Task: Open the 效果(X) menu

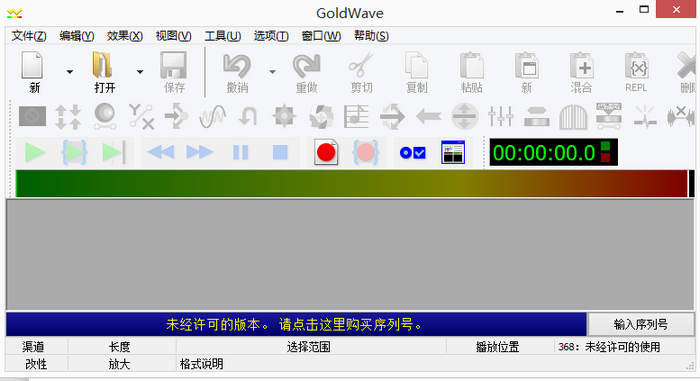Action: coord(125,36)
